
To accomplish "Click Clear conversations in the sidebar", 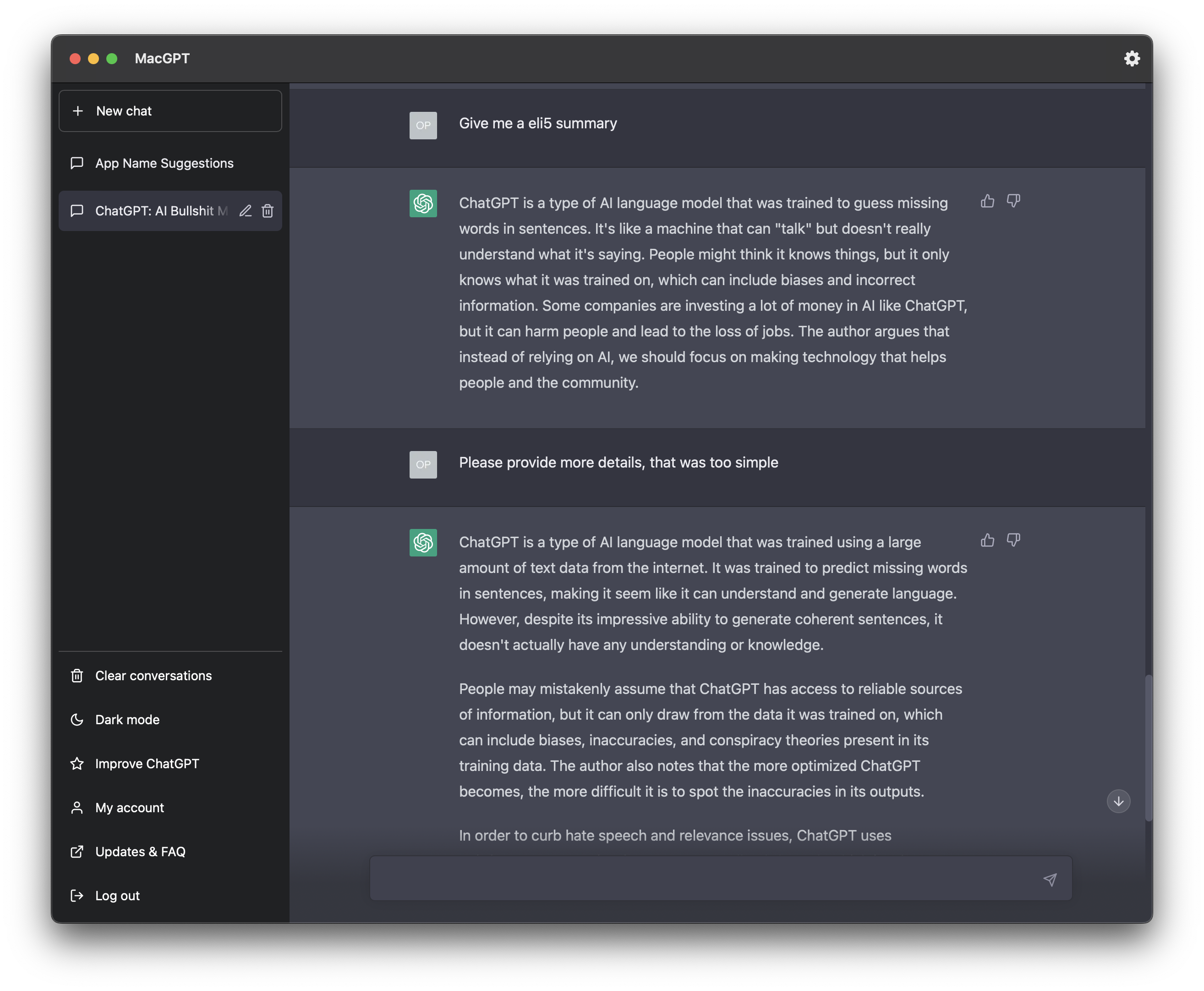I will pos(170,676).
